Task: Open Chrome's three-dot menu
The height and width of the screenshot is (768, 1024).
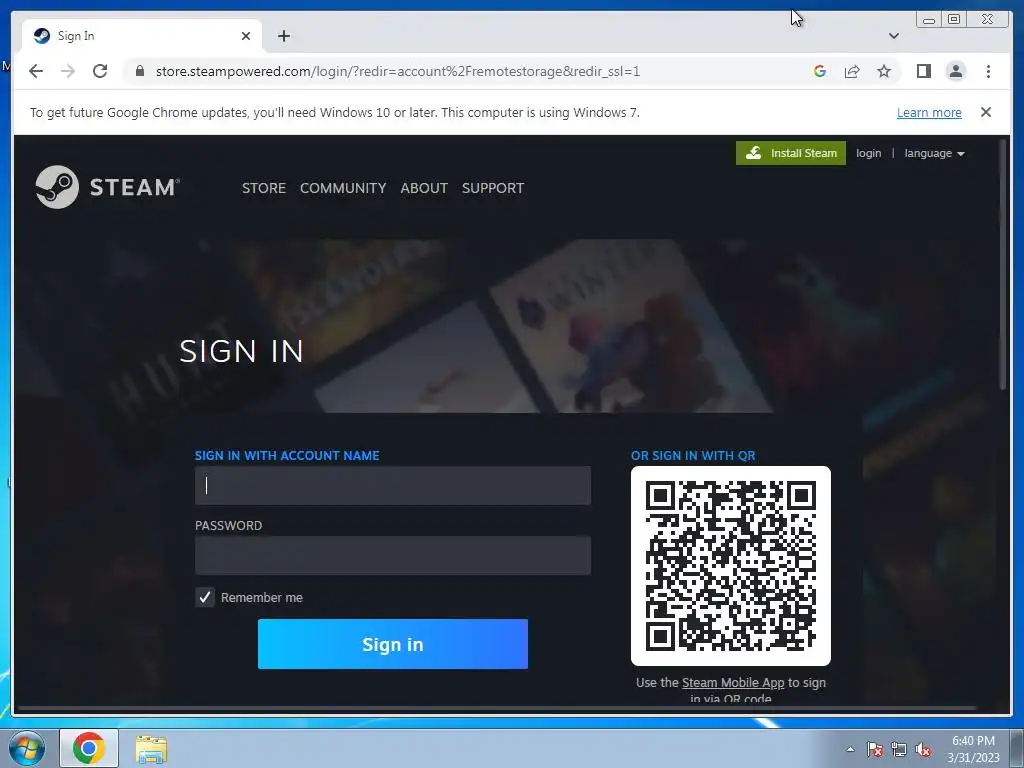Action: [x=988, y=71]
